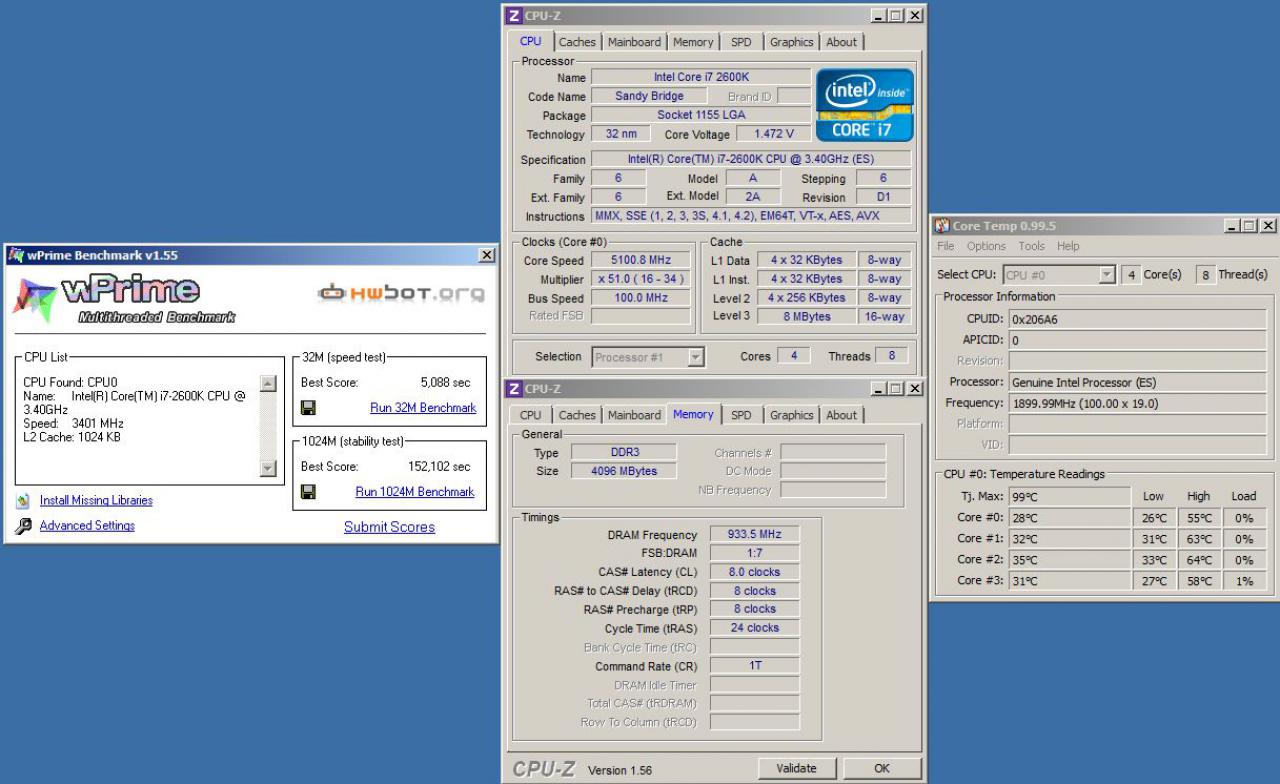Screen dimensions: 1280x784
Task: Click the 32M best score "5,088 sec"
Action: pos(445,382)
